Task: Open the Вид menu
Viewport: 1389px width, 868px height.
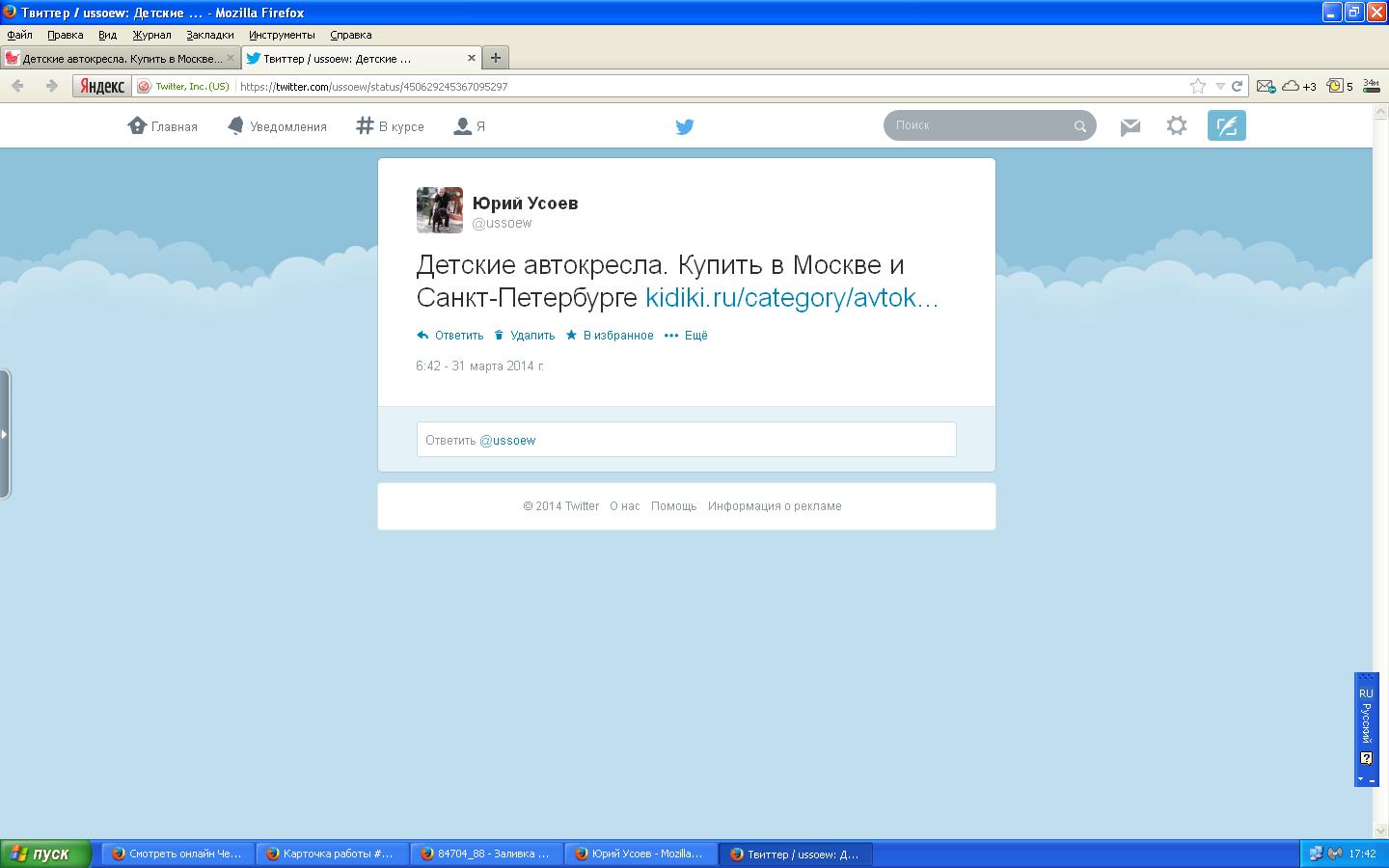Action: tap(107, 35)
